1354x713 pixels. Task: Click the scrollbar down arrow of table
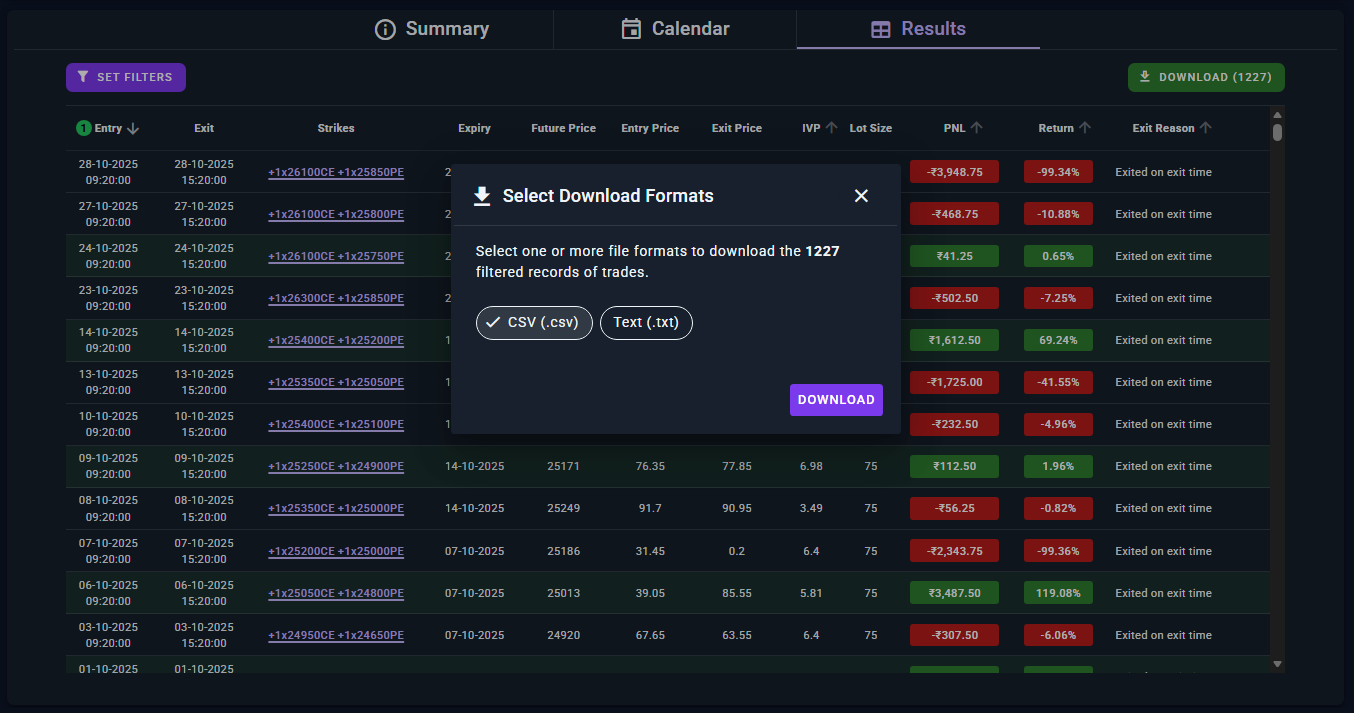pyautogui.click(x=1277, y=664)
